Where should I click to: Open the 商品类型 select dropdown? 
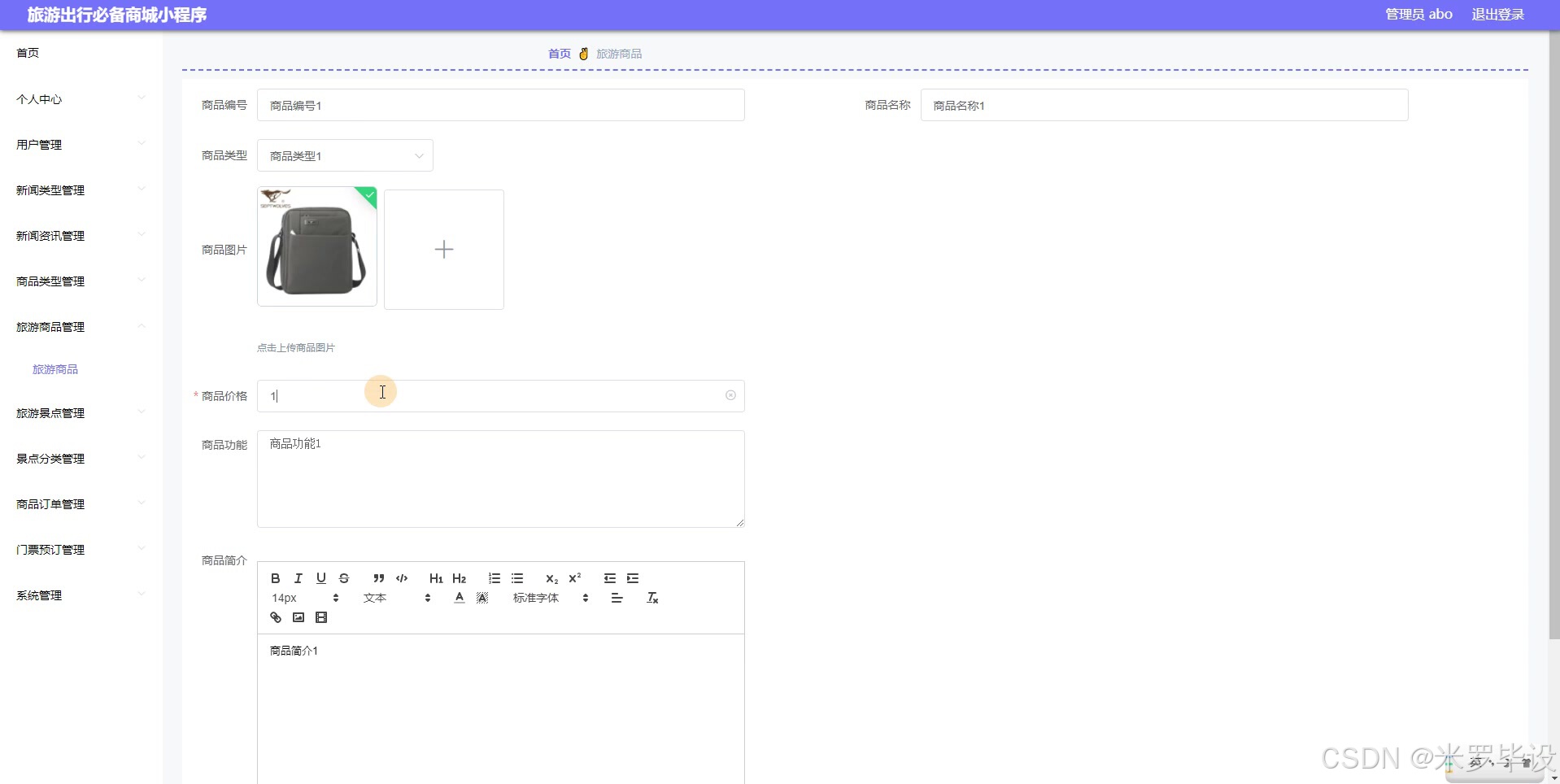[345, 155]
